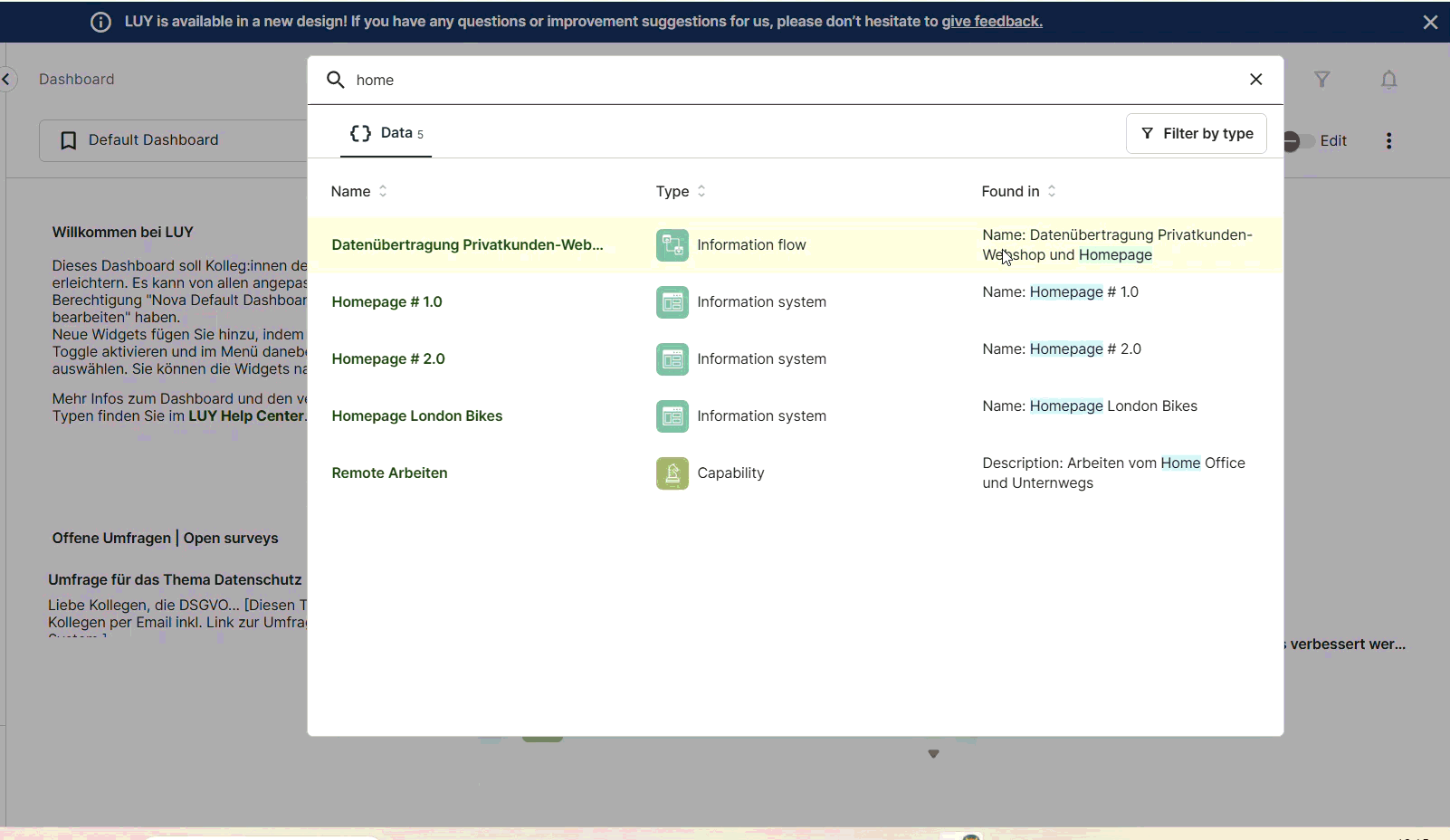Open the Default Dashboard selector

172,140
